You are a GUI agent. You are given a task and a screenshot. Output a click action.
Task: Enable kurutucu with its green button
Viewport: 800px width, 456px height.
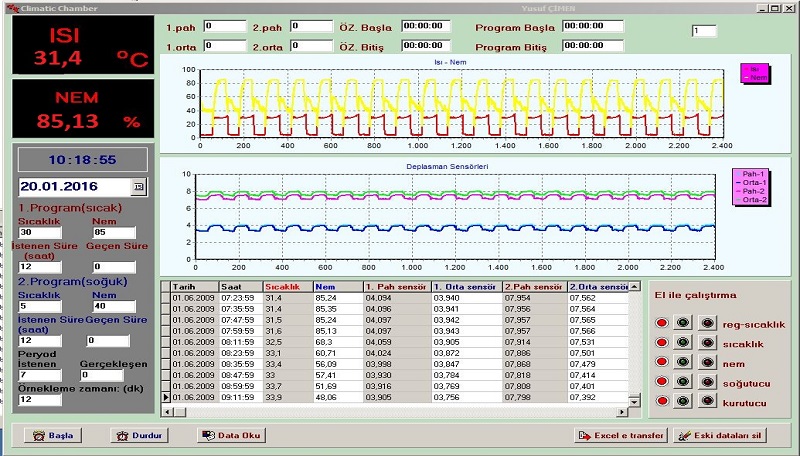pos(683,400)
